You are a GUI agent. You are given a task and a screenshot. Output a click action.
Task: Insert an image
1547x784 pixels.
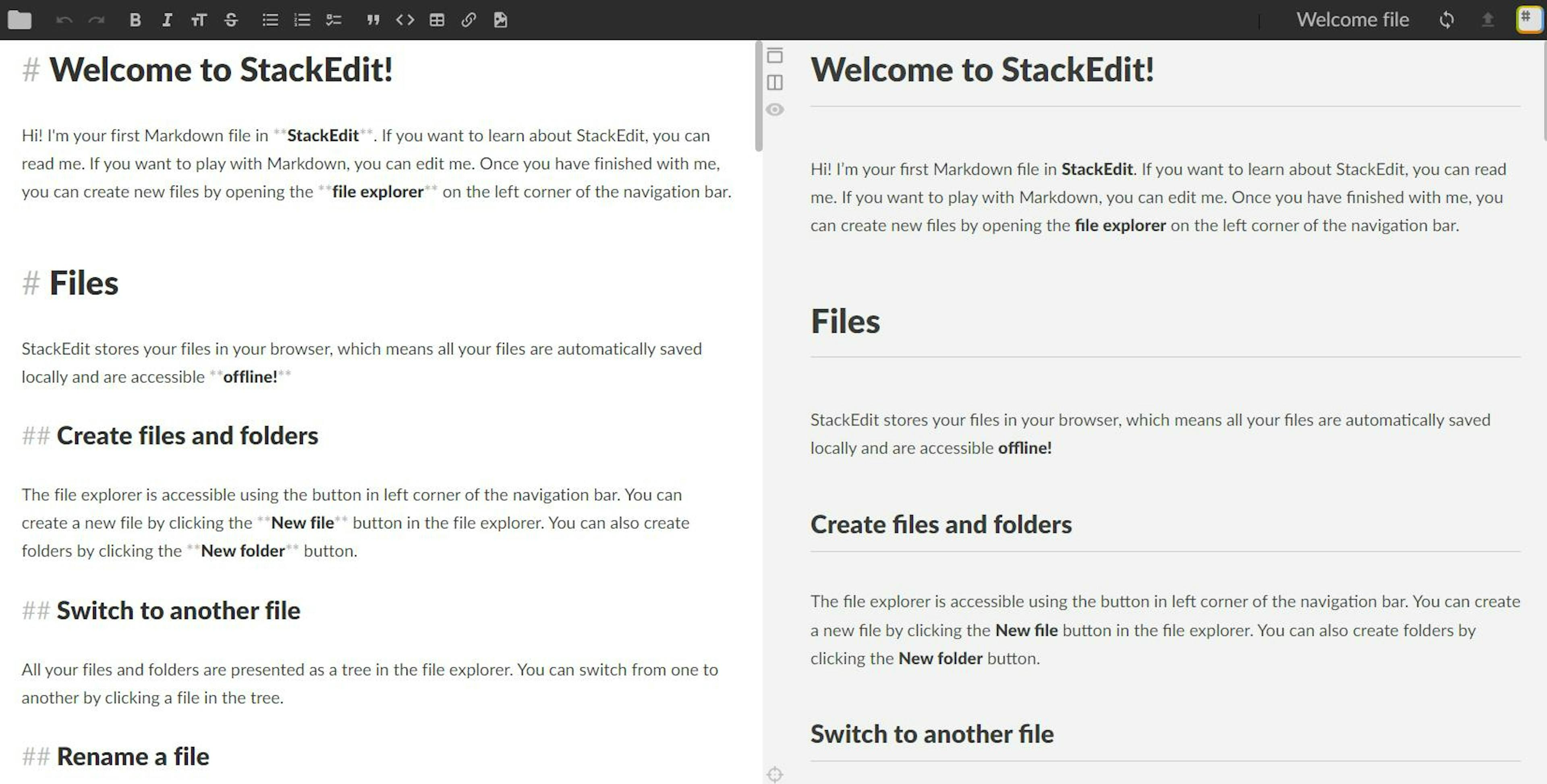(x=500, y=20)
